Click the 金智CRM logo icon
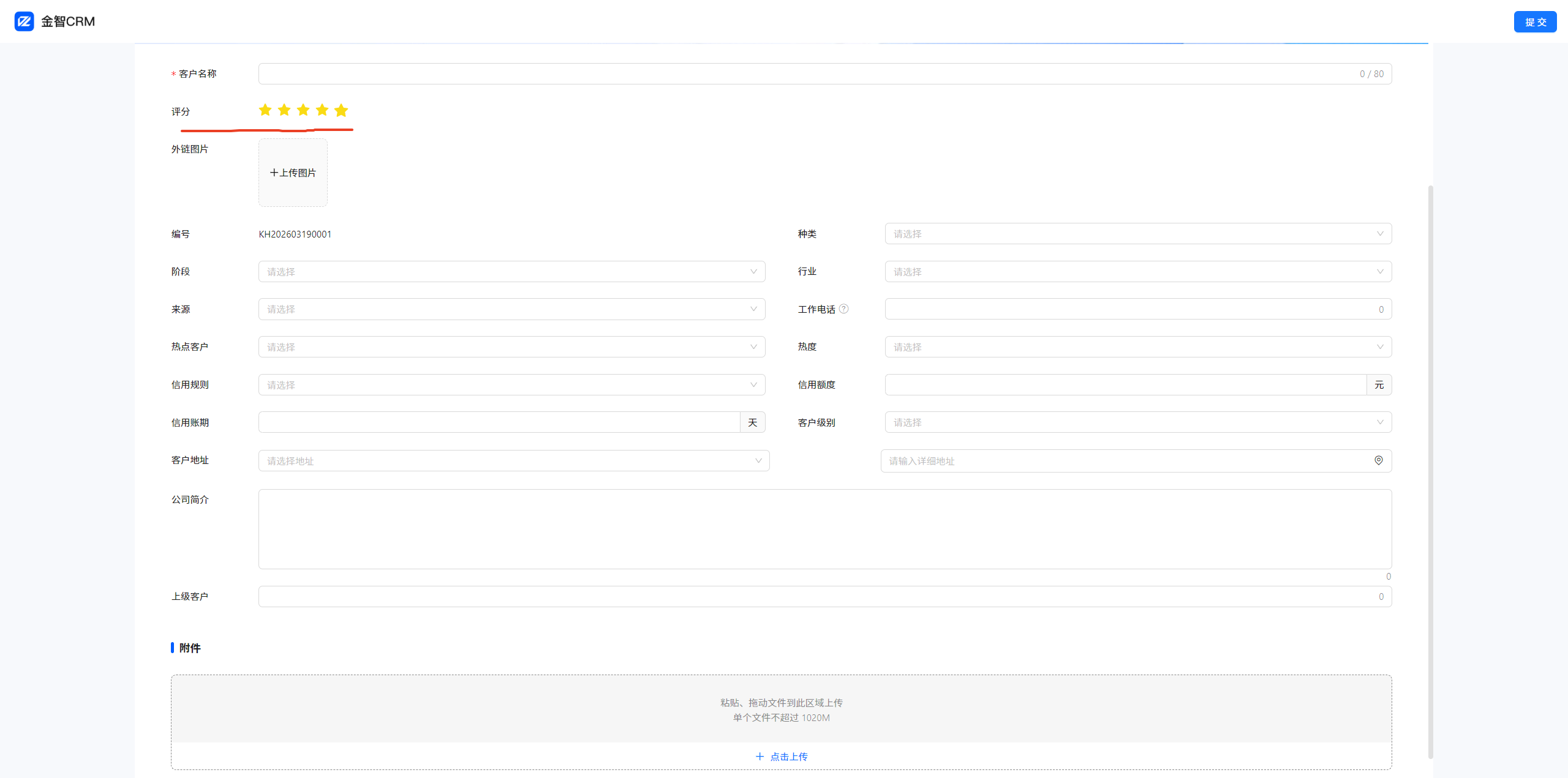The width and height of the screenshot is (1568, 778). tap(24, 21)
